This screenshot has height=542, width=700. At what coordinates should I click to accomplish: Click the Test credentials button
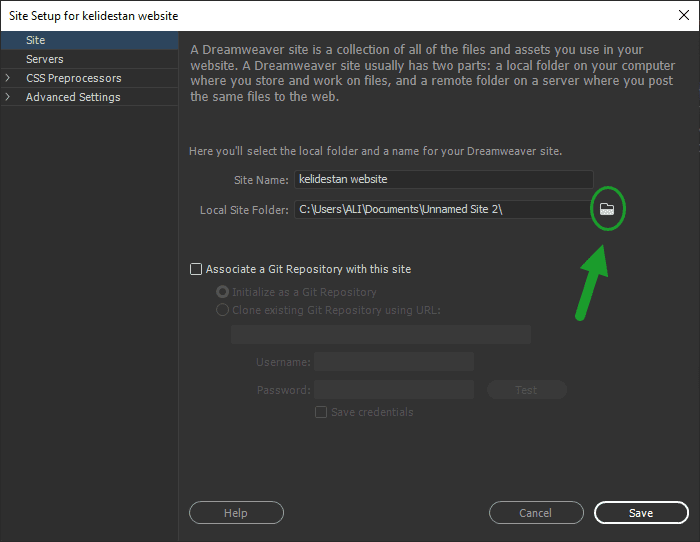[x=527, y=390]
